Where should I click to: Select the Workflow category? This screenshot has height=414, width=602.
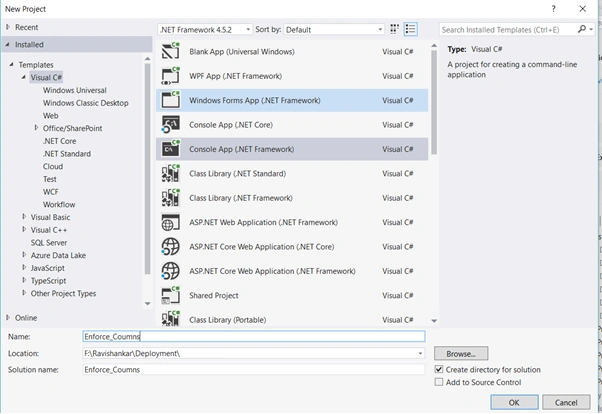click(59, 204)
